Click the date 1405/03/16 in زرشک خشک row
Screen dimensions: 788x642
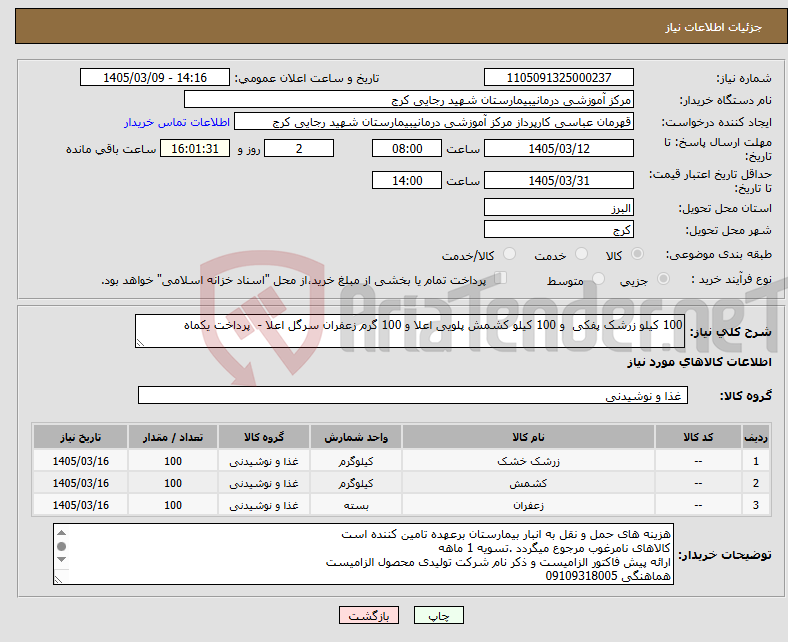pos(80,461)
